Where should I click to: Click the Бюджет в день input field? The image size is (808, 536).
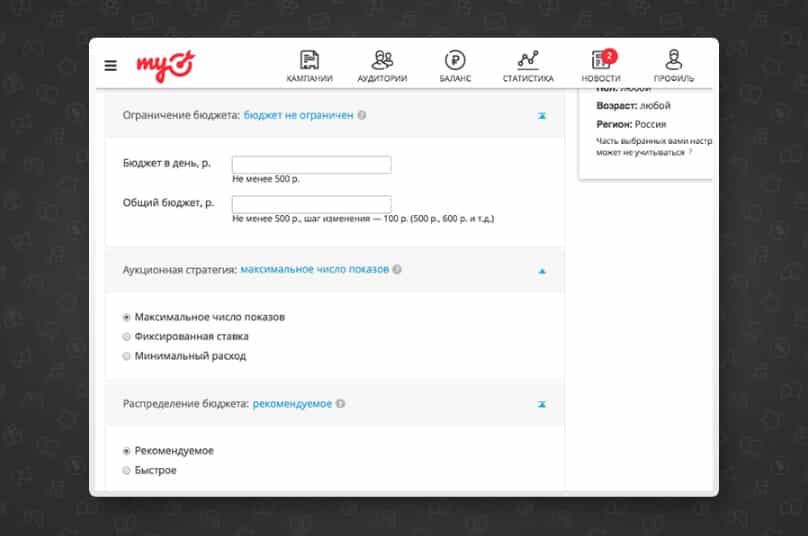311,164
